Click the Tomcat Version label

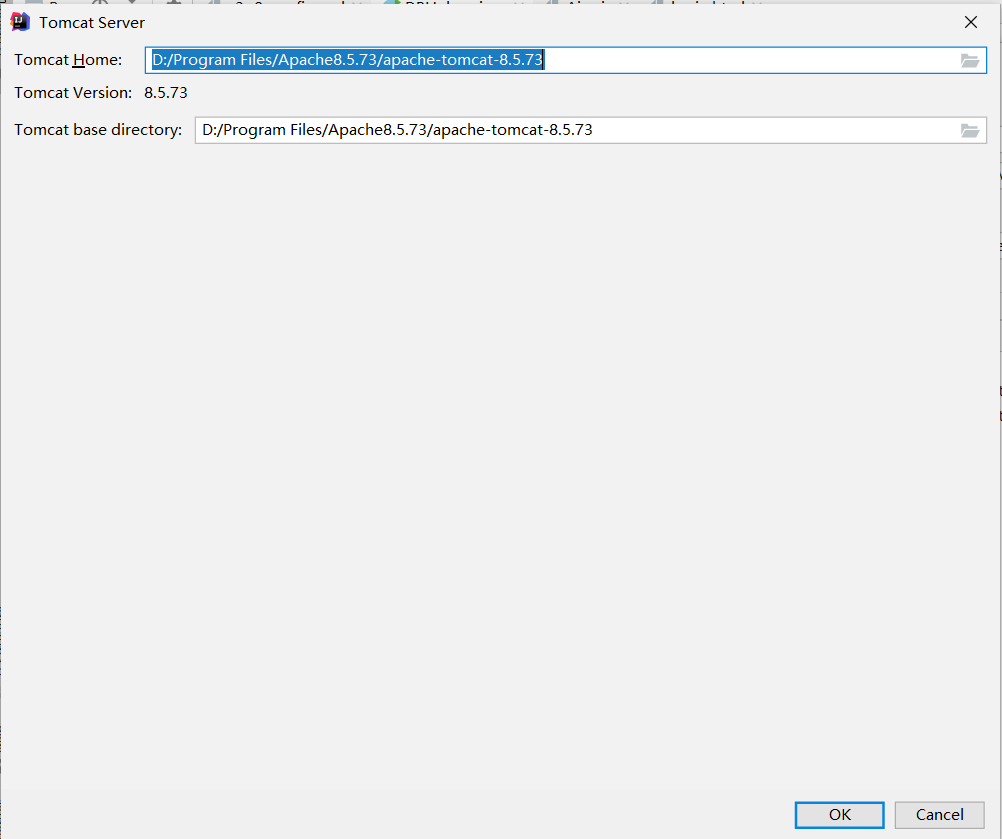click(73, 93)
